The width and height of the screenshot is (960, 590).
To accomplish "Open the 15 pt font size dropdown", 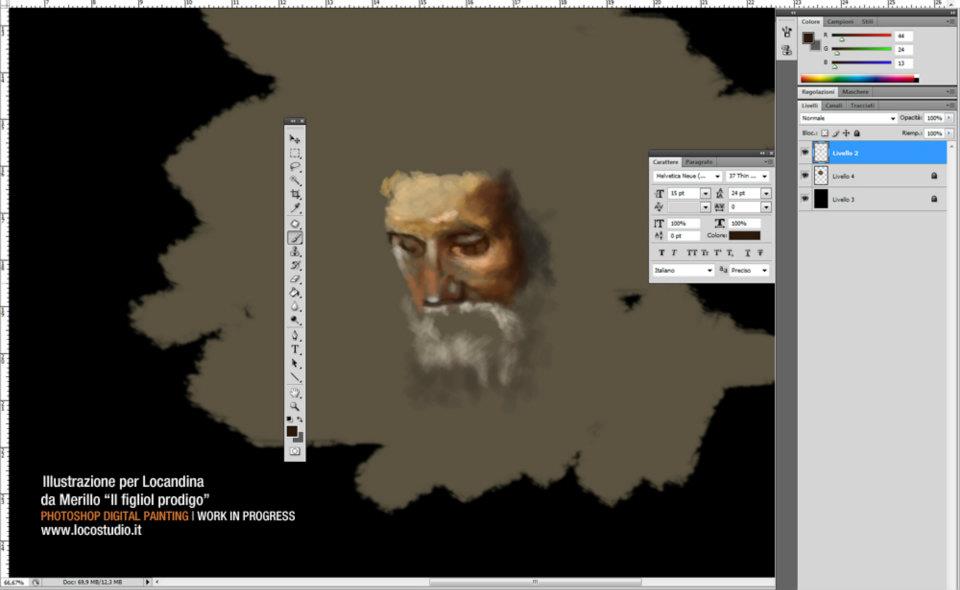I will (x=705, y=193).
